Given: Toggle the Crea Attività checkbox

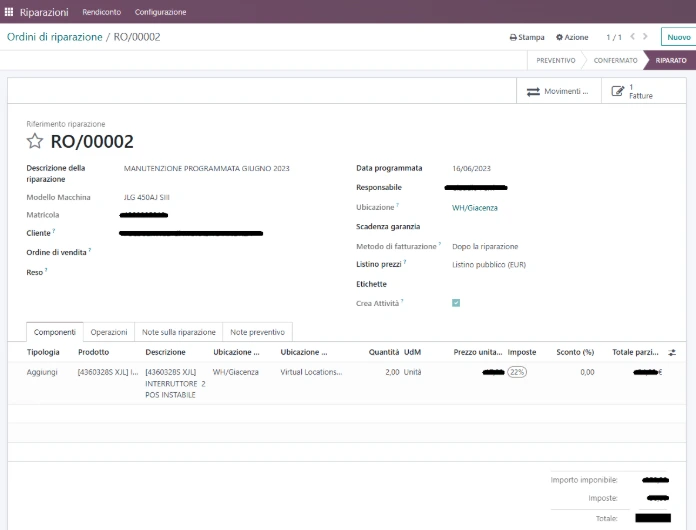Looking at the screenshot, I should [456, 303].
